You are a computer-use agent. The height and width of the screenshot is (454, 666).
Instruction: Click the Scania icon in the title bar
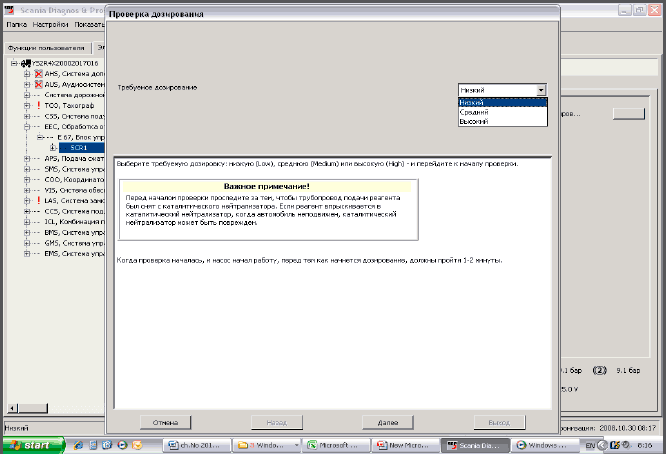pos(9,10)
